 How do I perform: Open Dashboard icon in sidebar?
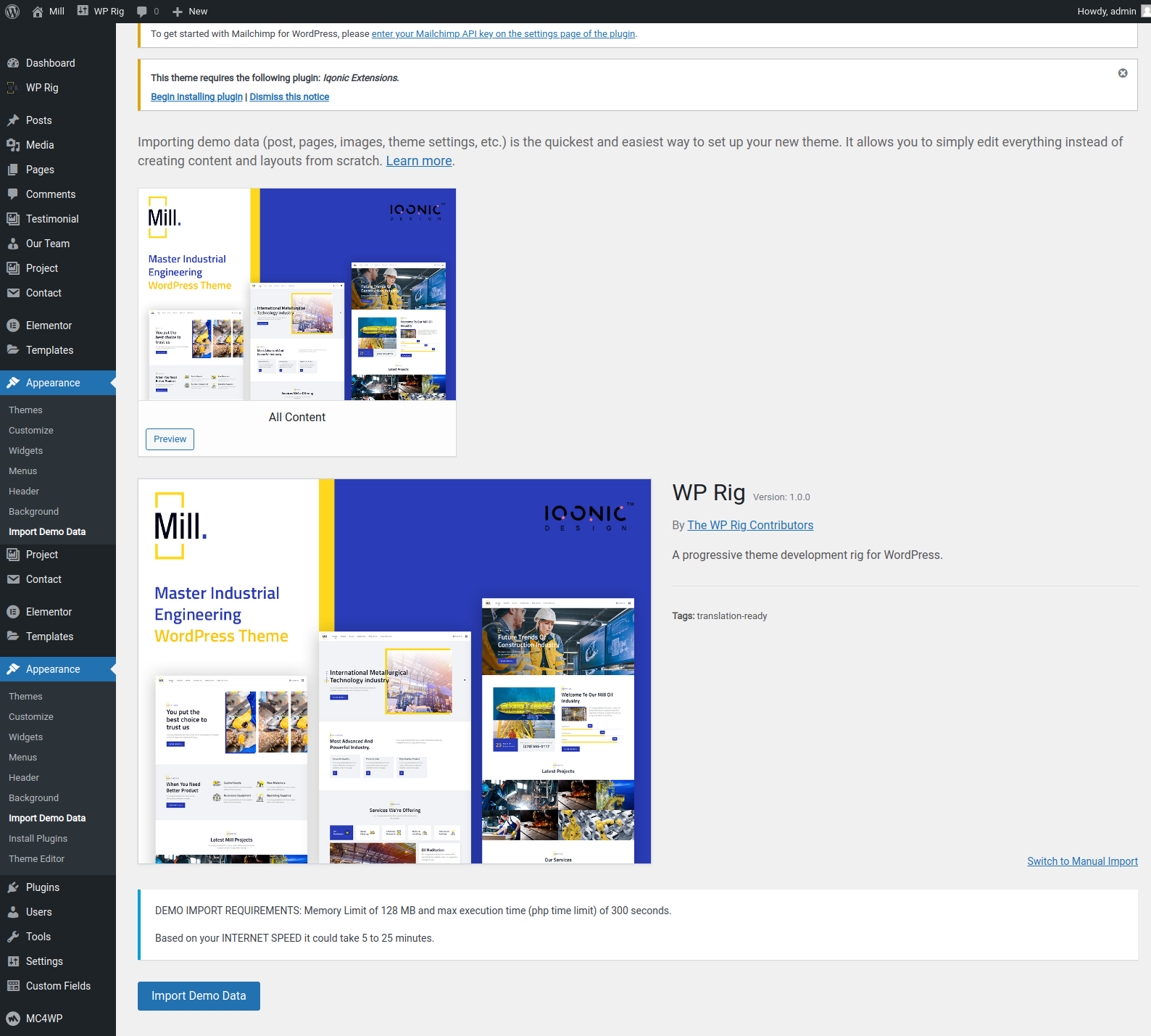coord(13,63)
